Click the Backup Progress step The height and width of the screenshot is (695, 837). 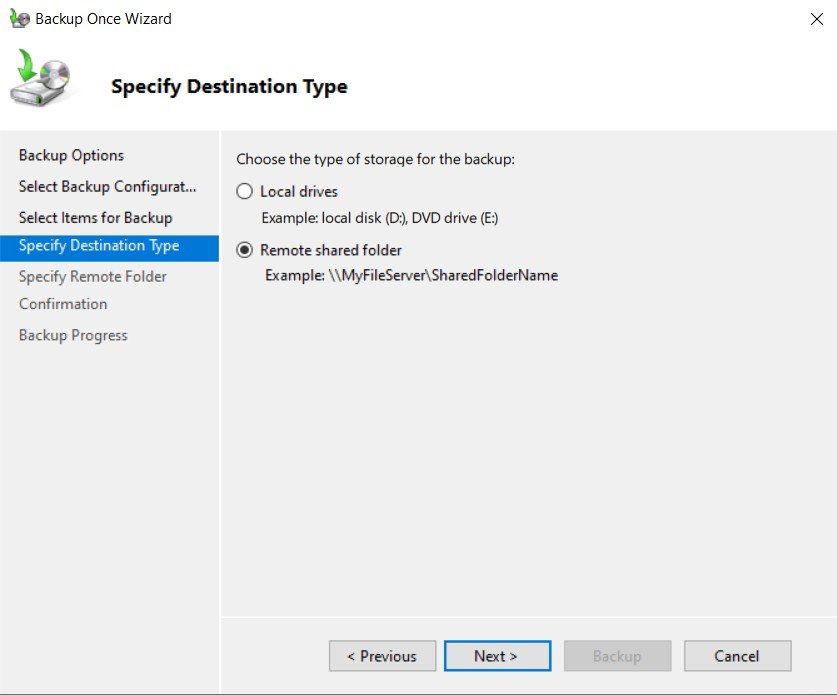pos(73,335)
